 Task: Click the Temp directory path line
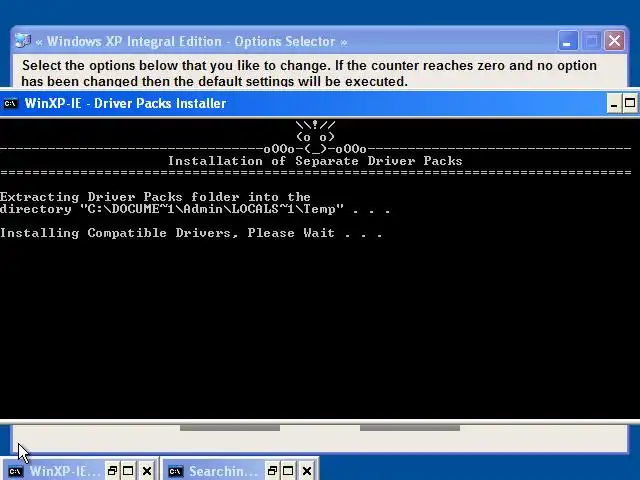(195, 209)
